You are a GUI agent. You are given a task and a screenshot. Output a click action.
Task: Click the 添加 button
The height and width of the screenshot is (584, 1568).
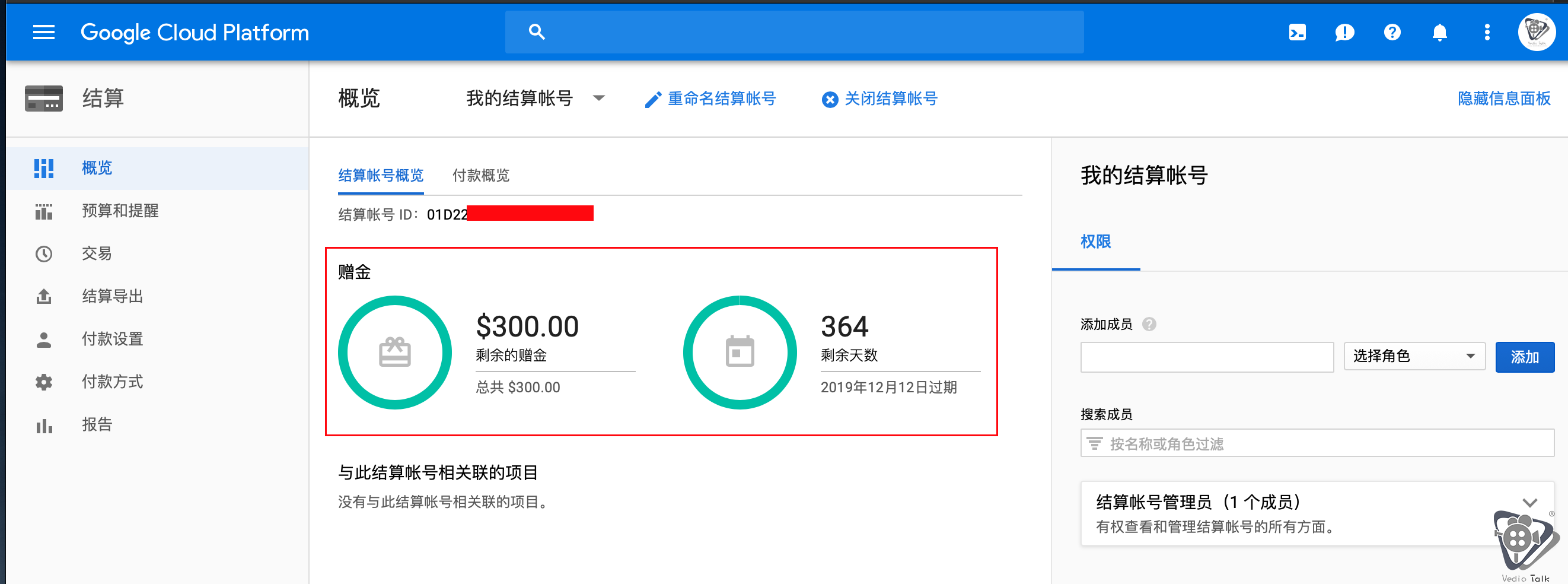click(x=1525, y=357)
